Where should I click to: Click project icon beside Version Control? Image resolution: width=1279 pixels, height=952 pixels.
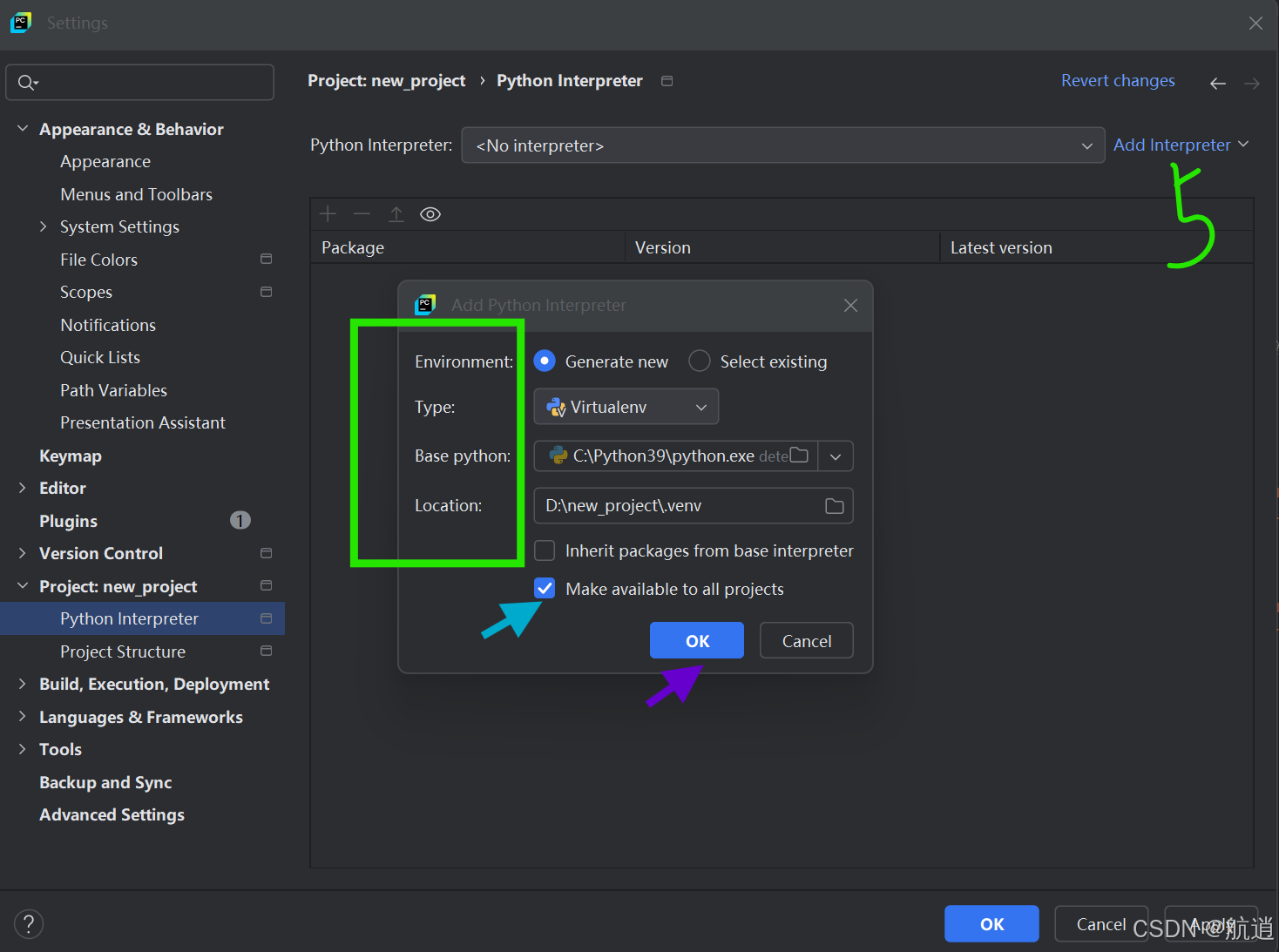(267, 553)
